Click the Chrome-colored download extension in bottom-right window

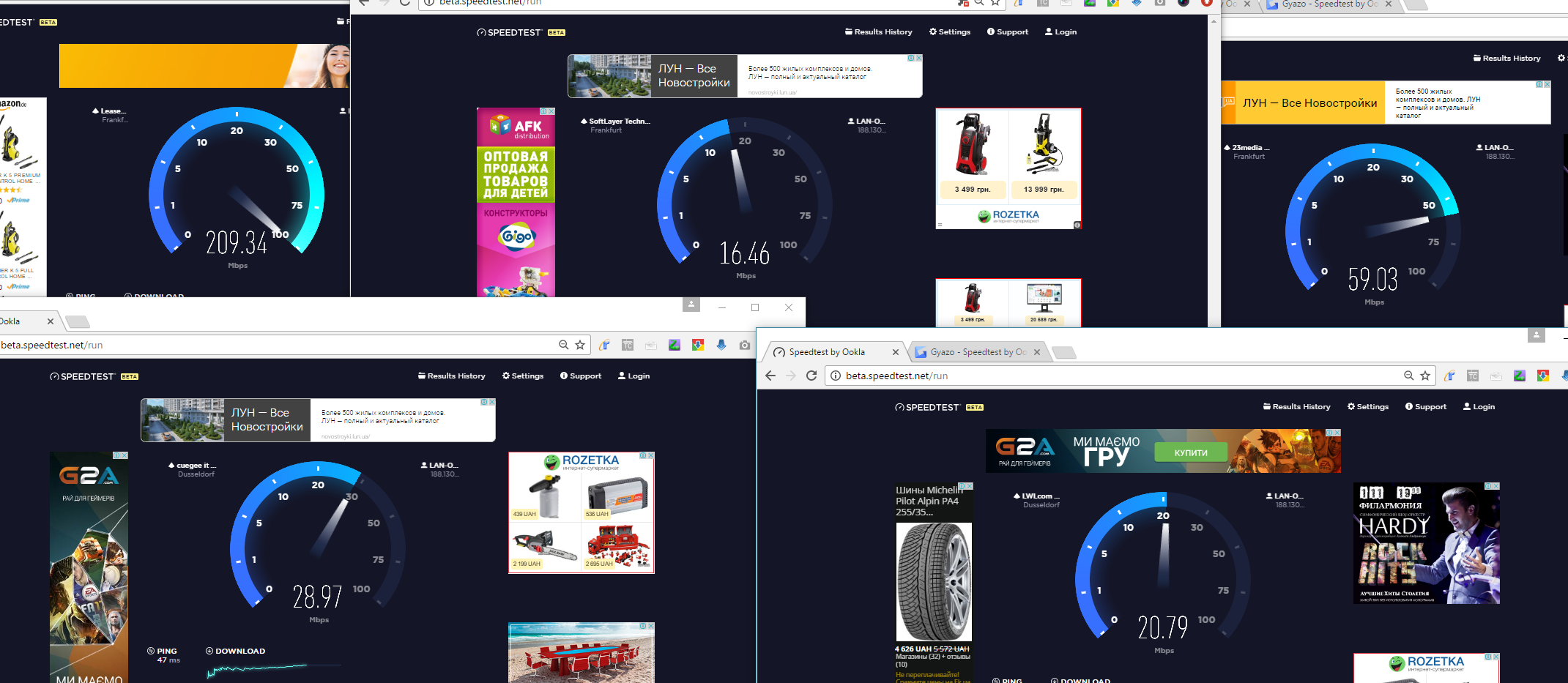(x=1543, y=376)
